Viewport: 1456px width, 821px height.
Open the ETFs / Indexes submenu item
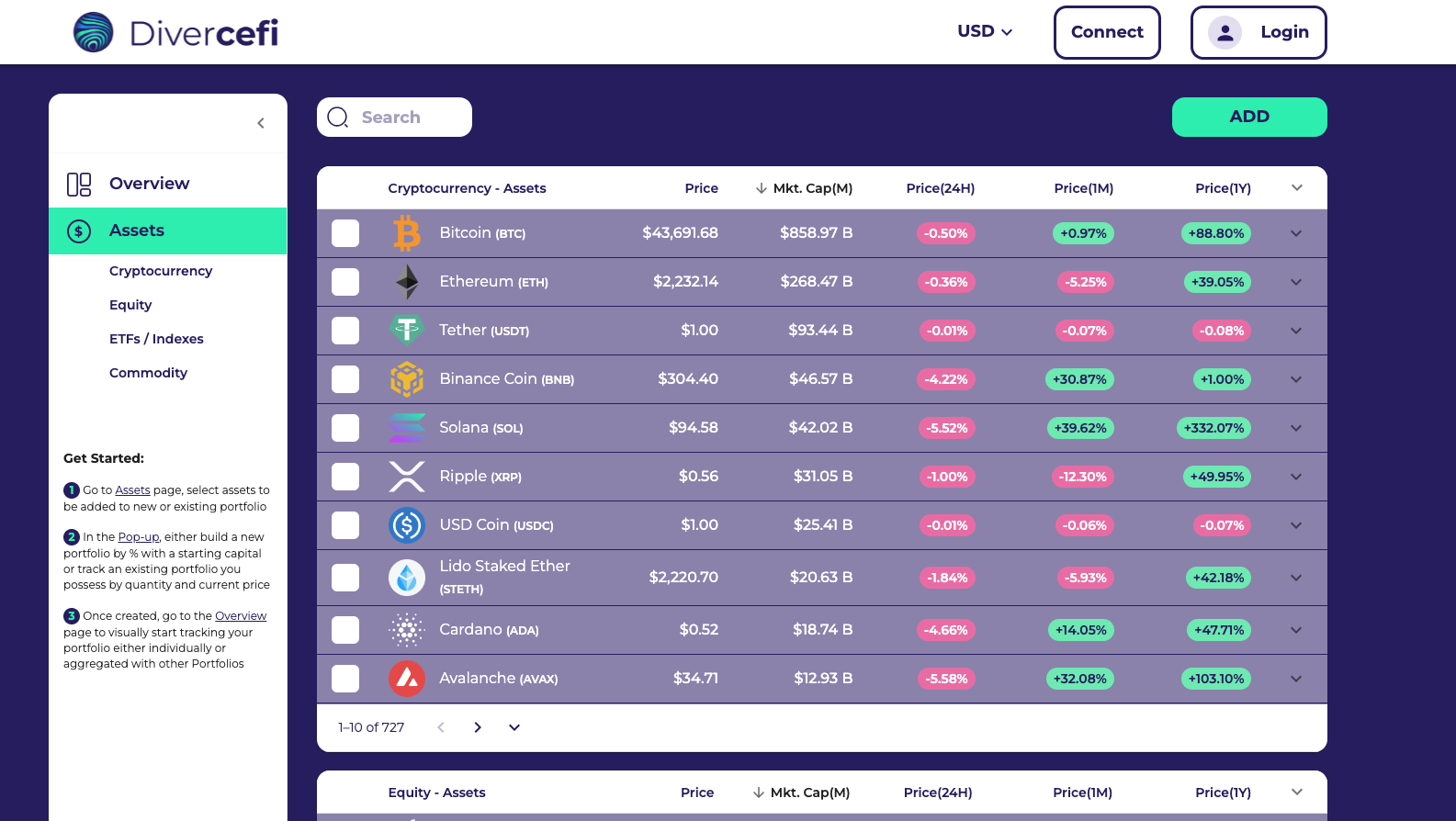click(x=156, y=339)
